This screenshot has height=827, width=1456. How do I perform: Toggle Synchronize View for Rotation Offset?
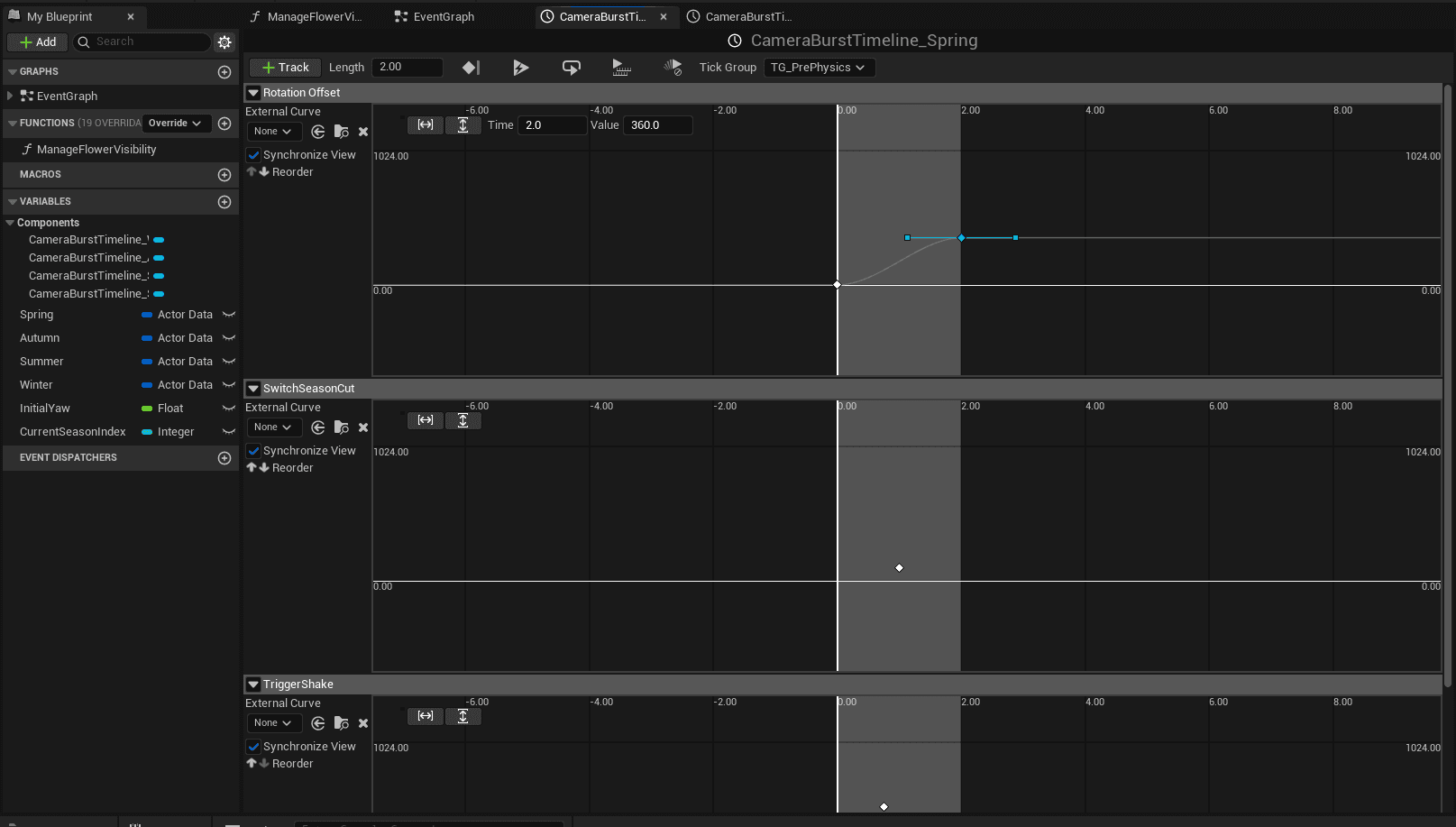coord(253,155)
